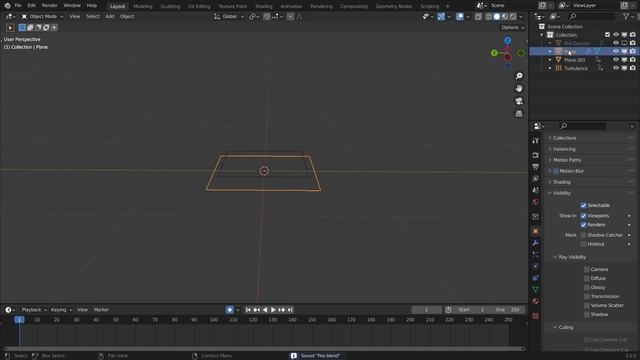Image resolution: width=640 pixels, height=360 pixels.
Task: Open the Options dropdown in viewport
Action: [513, 27]
